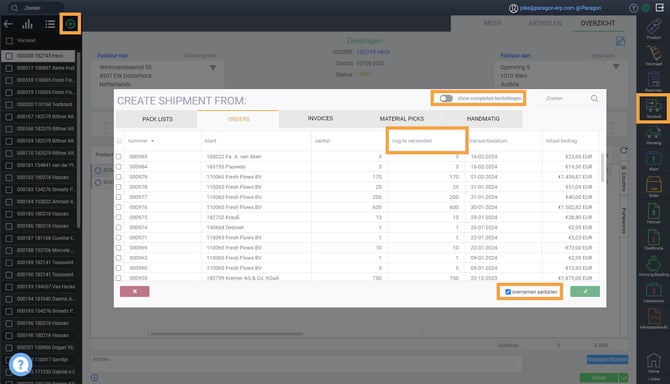Toggle show completed bestellingen switch
Viewport: 670px width, 384px height.
(446, 99)
